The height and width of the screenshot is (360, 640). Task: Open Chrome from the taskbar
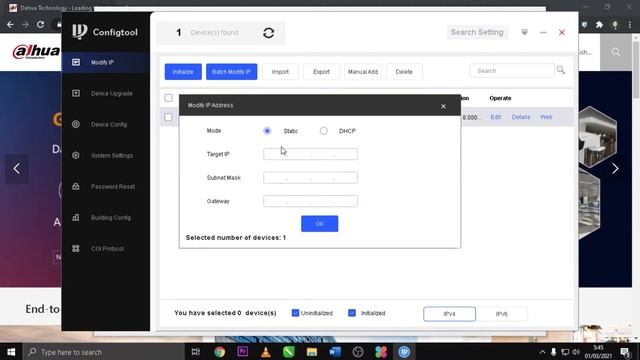point(220,352)
